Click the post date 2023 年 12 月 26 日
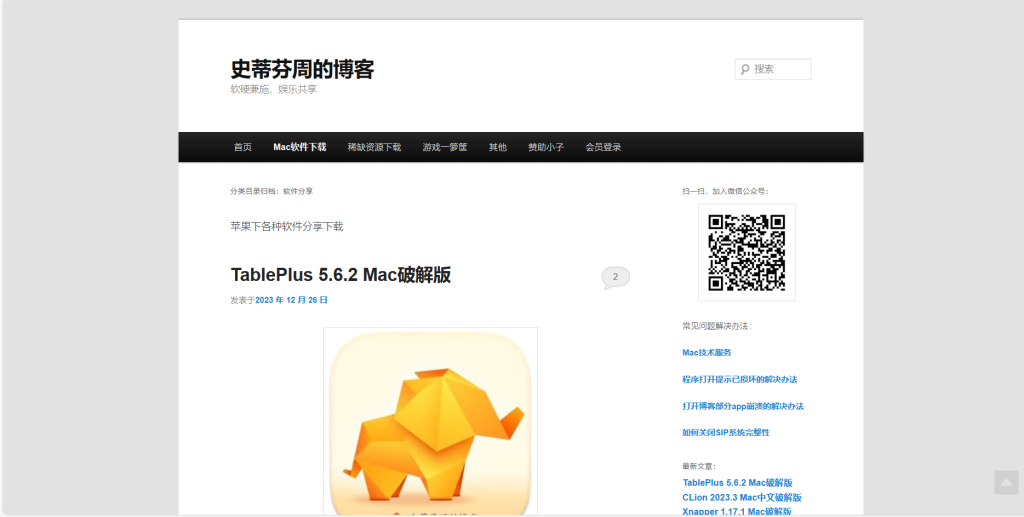The height and width of the screenshot is (517, 1024). point(291,300)
